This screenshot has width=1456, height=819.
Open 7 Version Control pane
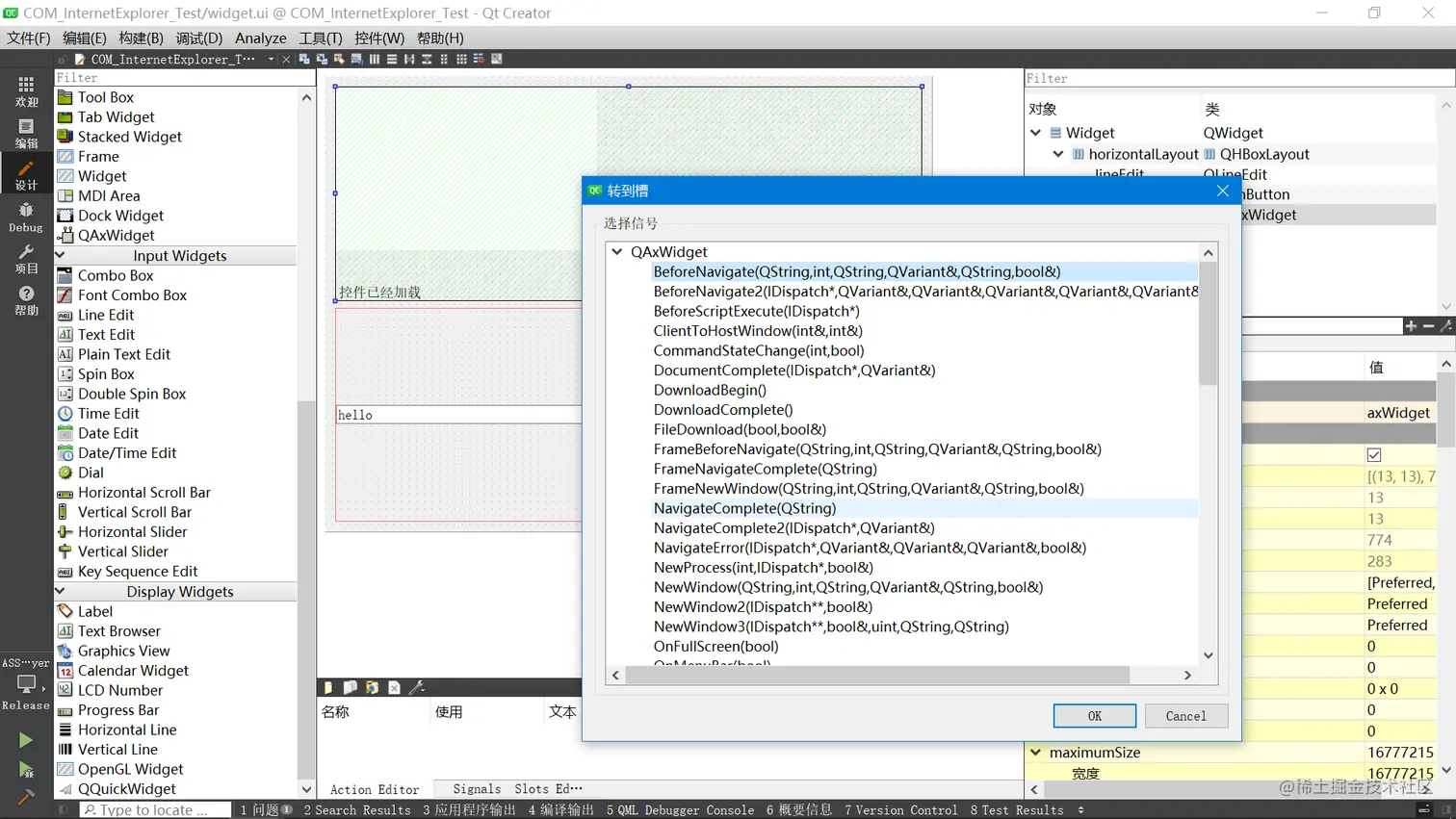pyautogui.click(x=901, y=810)
